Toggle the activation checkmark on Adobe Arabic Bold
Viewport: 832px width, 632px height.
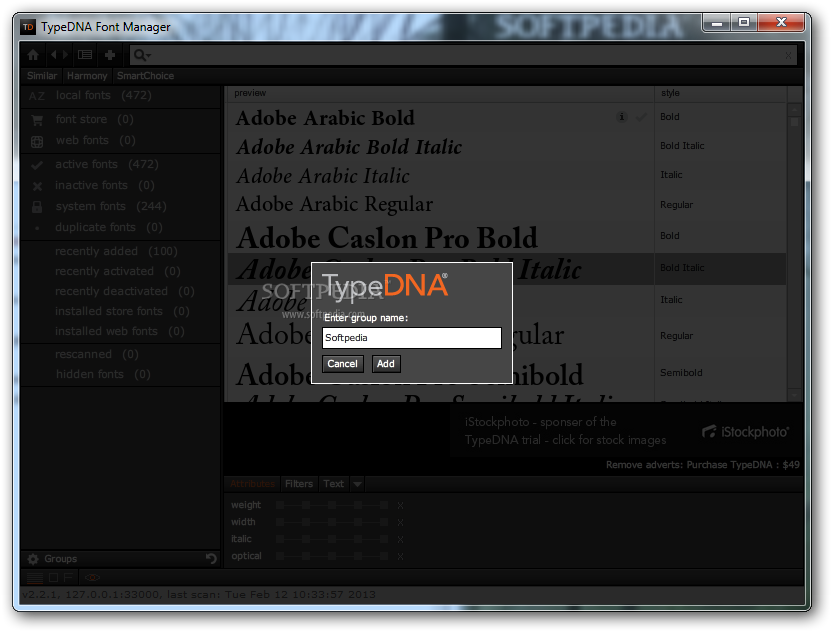tap(641, 117)
